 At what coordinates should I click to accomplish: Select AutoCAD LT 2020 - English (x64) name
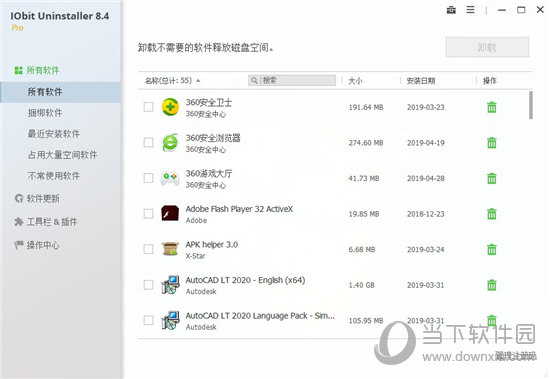pyautogui.click(x=245, y=280)
